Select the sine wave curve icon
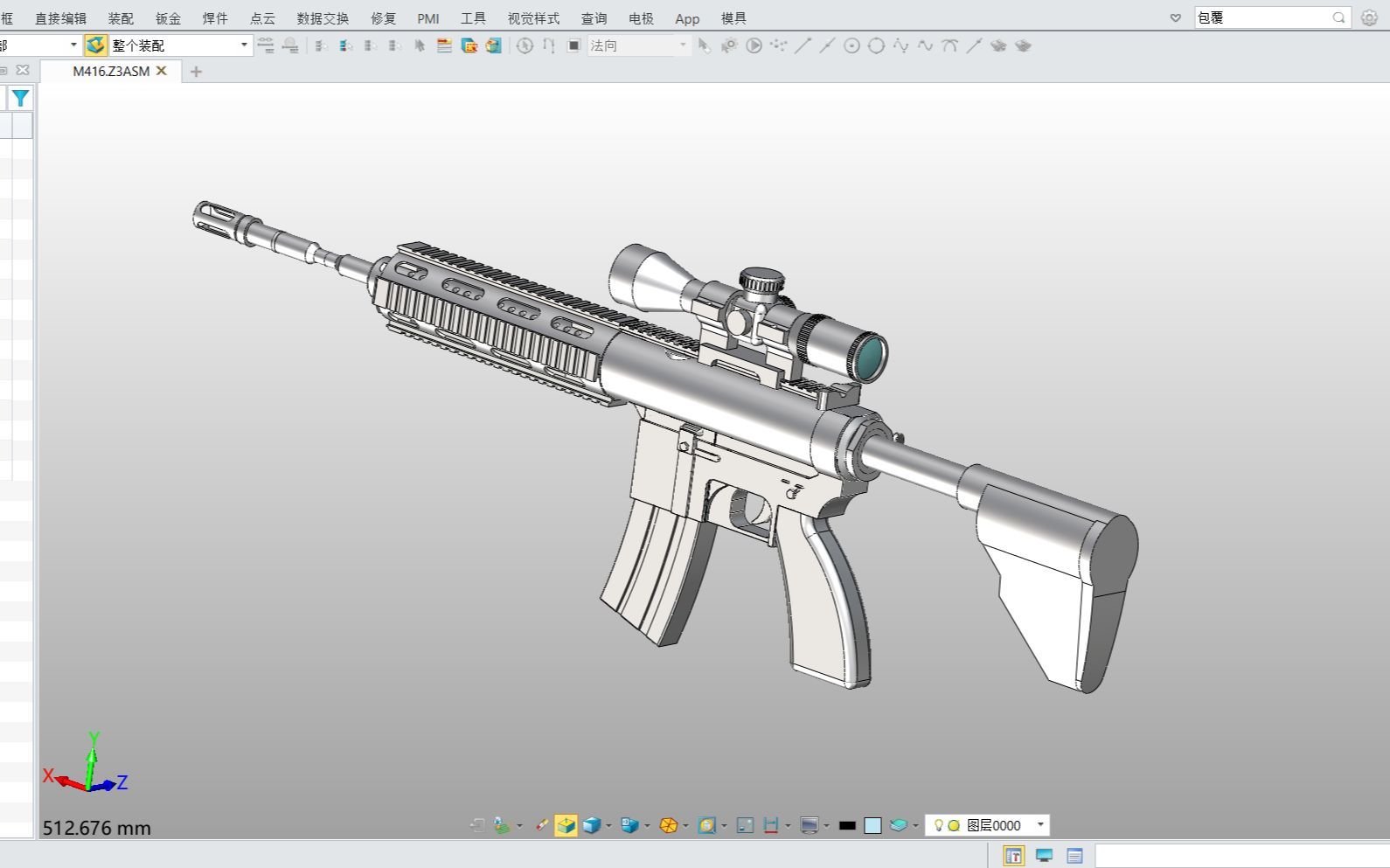1390x868 pixels. [x=900, y=45]
